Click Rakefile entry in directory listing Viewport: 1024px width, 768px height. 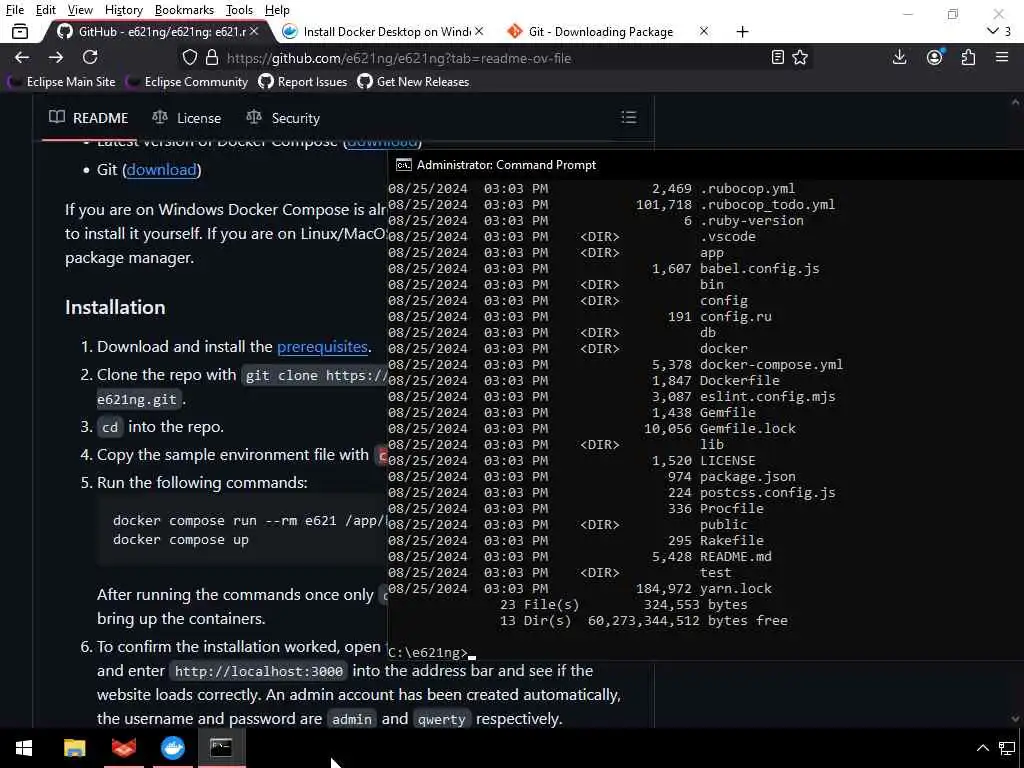point(731,541)
